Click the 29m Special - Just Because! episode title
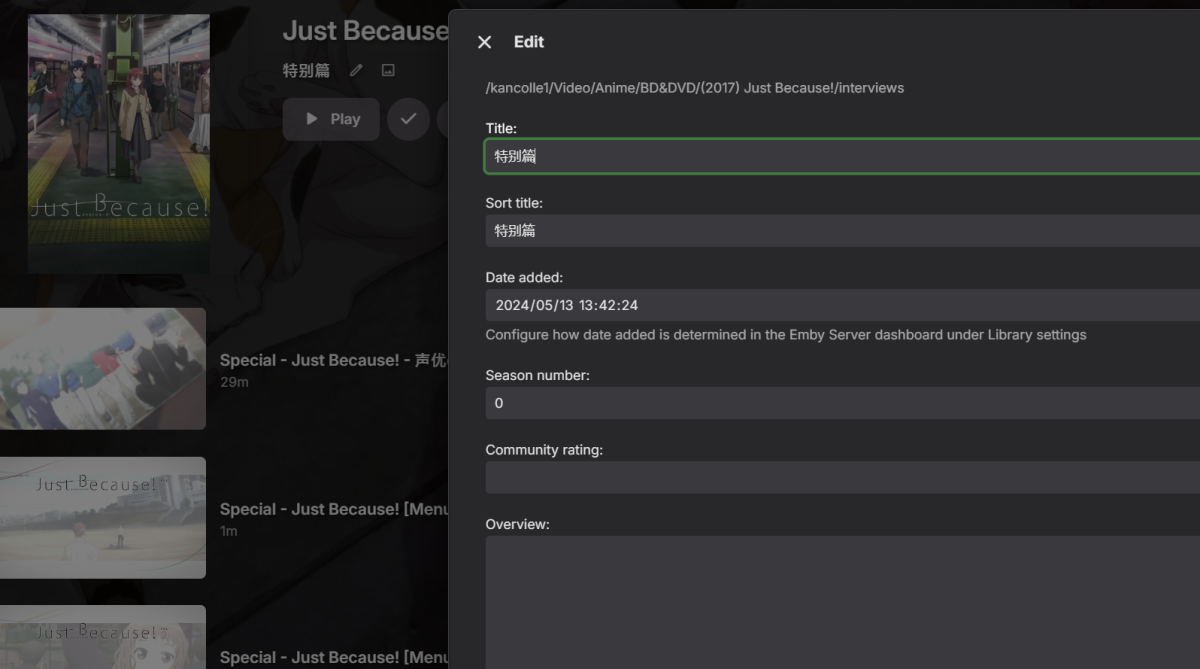Screen dimensions: 1200x669 [332, 360]
